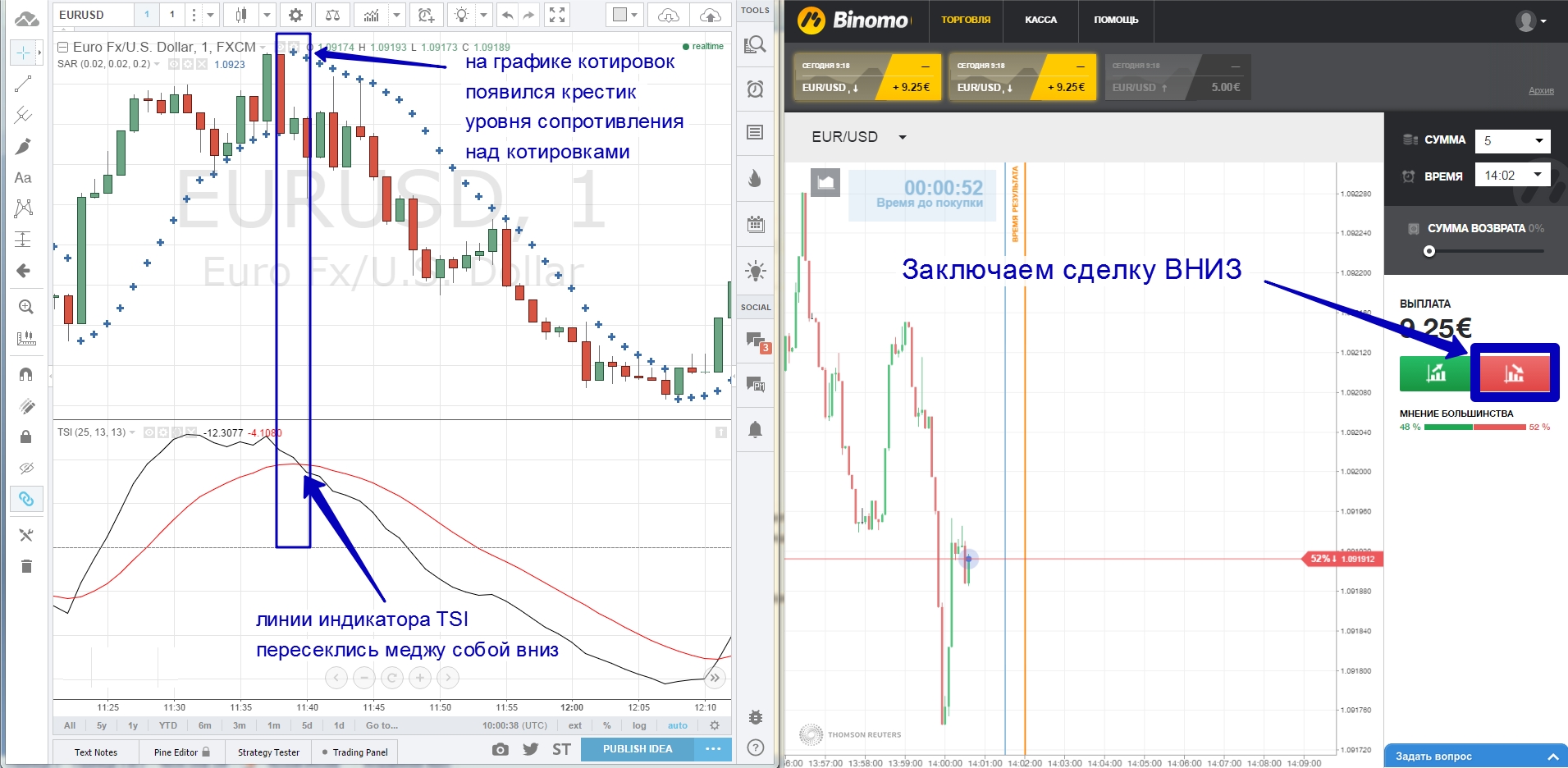Select the back arrow icon tool
Viewport: 1568px width, 768px height.
[23, 271]
